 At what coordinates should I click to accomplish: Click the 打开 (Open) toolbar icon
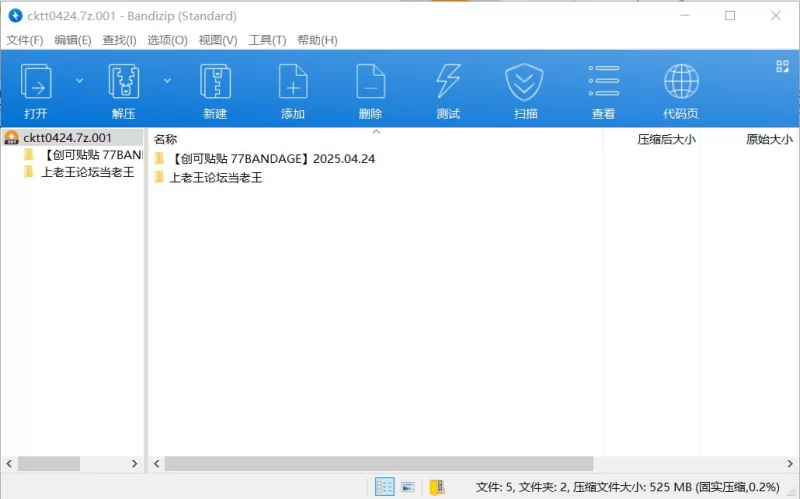point(36,82)
